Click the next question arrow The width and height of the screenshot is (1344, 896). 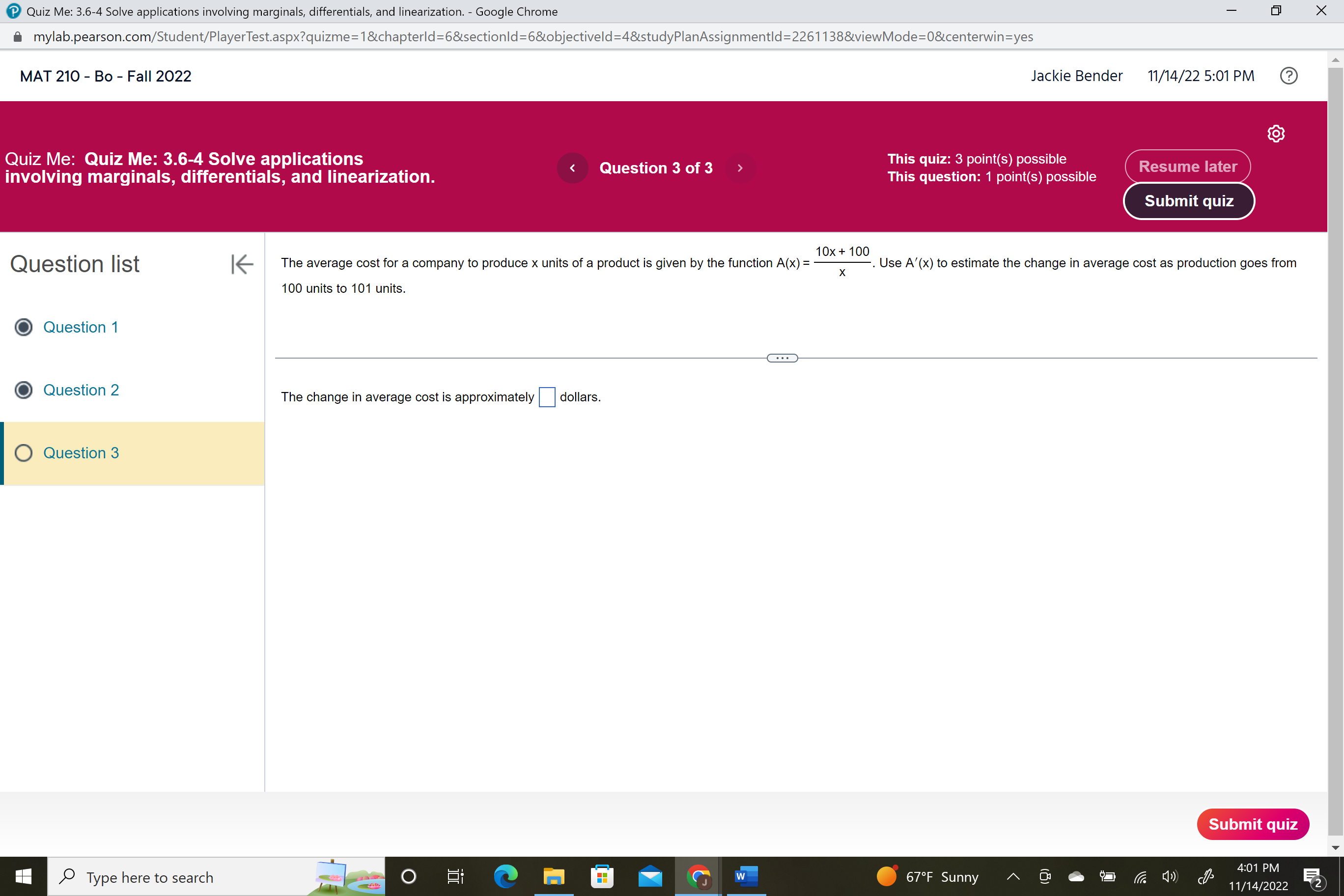739,168
